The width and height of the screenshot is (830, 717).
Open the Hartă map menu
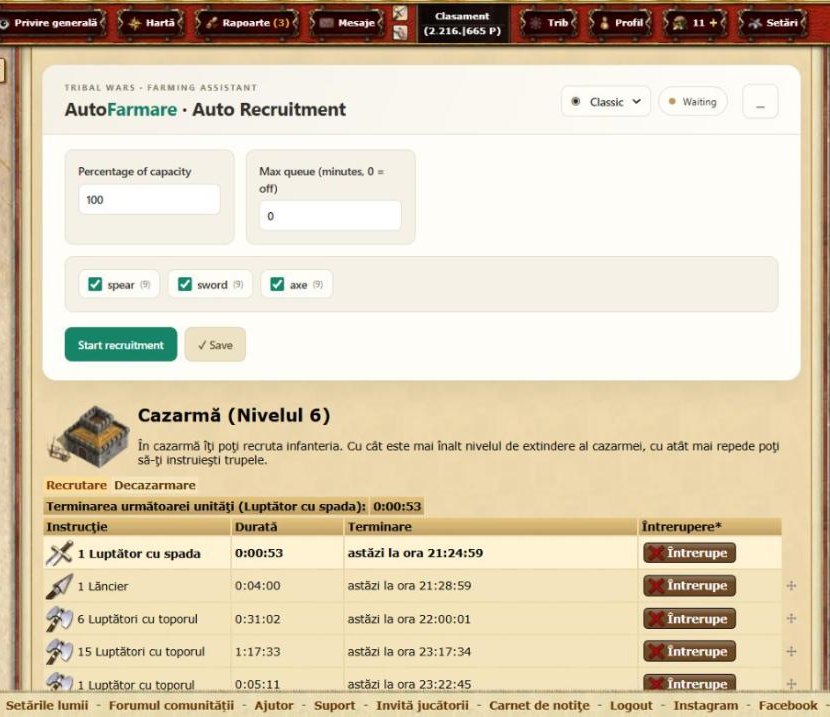click(x=152, y=23)
